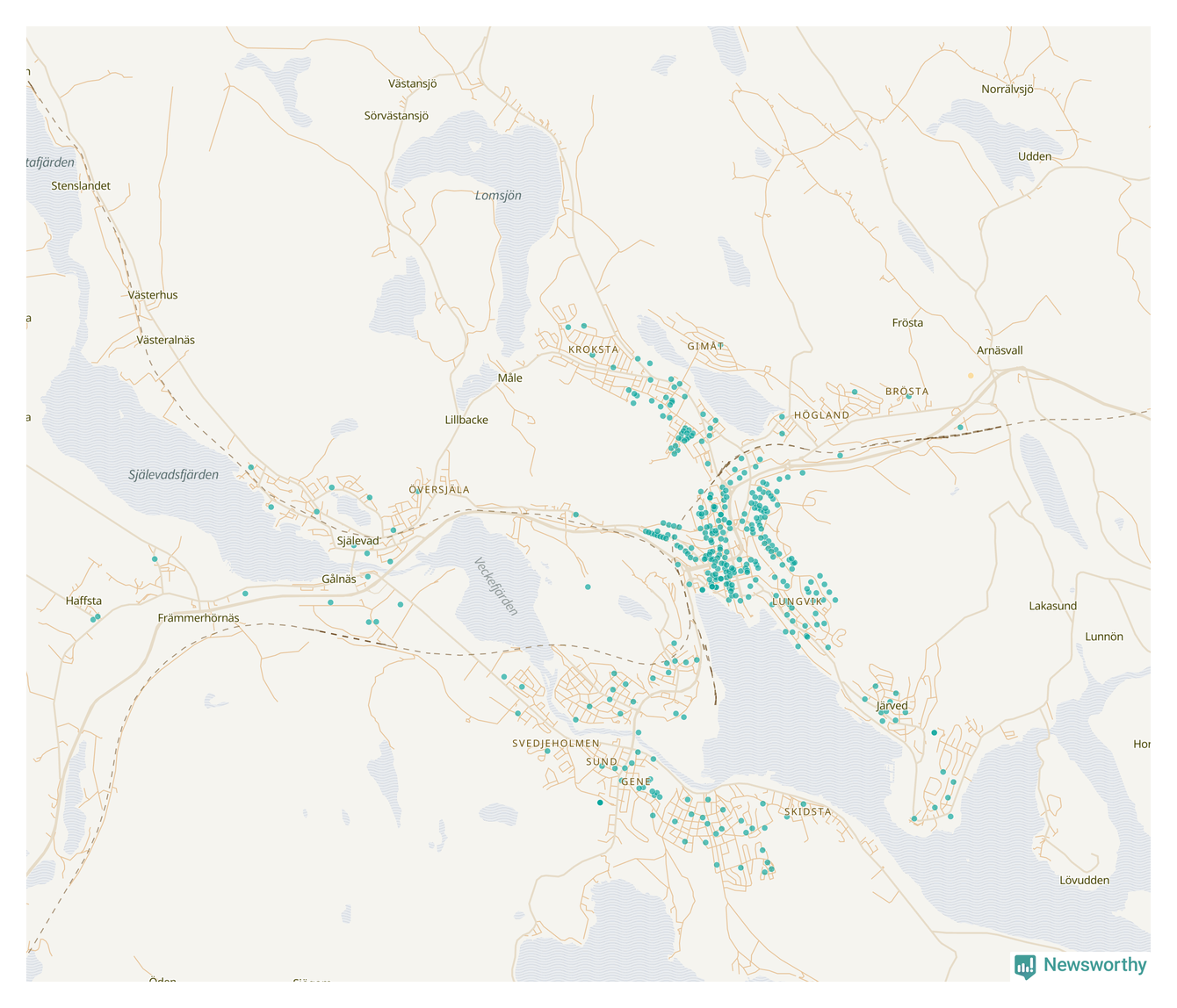This screenshot has height=1008, width=1177.
Task: Click the Främmerhörnäs place label
Action: point(199,618)
